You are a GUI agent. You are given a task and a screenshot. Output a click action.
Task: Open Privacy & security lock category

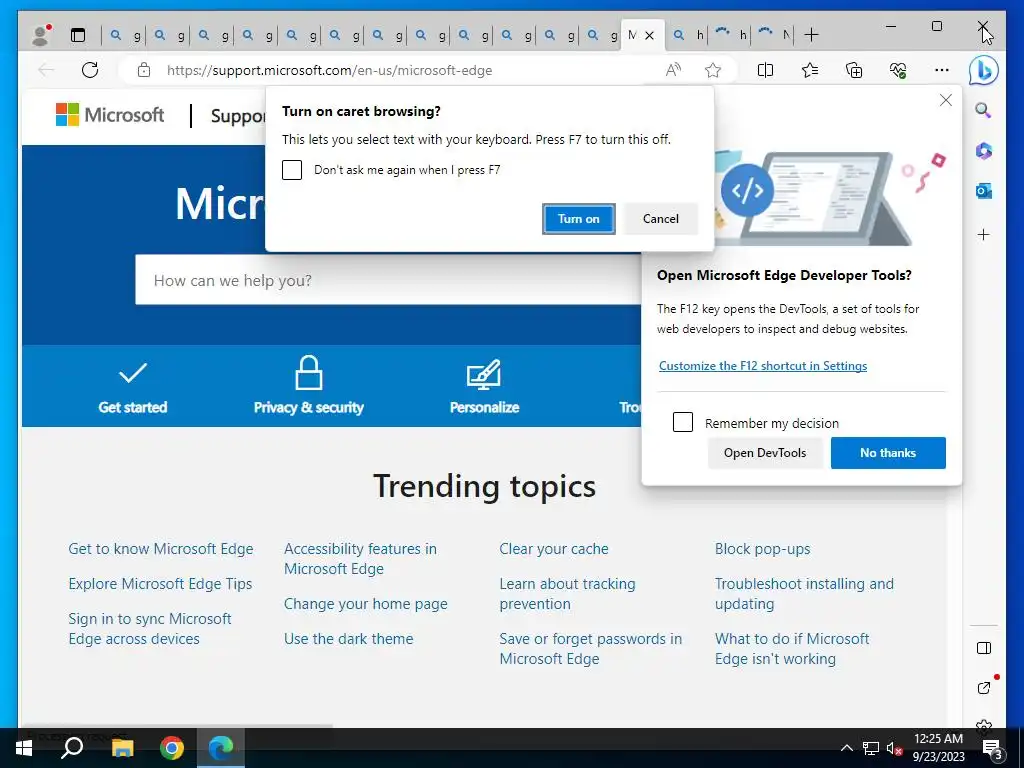click(308, 386)
